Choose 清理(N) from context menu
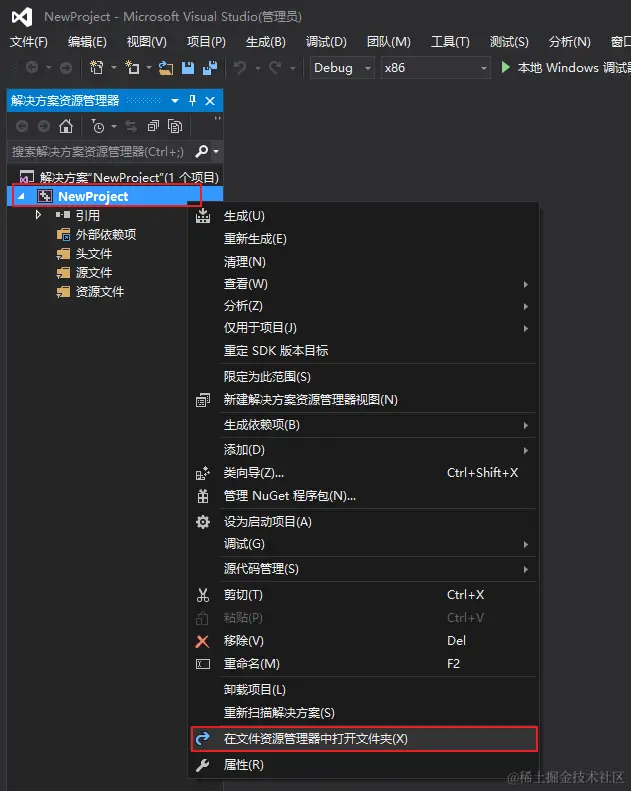This screenshot has width=631, height=791. [x=363, y=261]
